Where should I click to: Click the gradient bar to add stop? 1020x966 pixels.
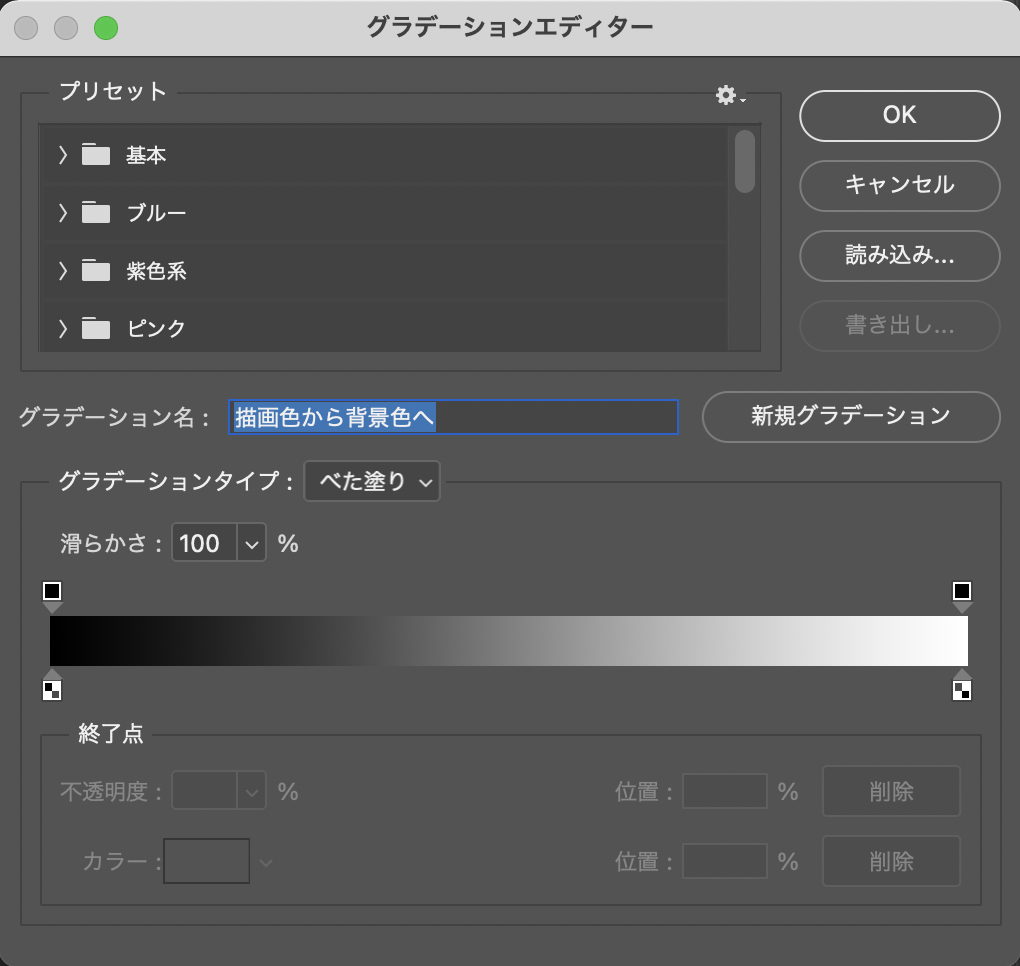[508, 641]
